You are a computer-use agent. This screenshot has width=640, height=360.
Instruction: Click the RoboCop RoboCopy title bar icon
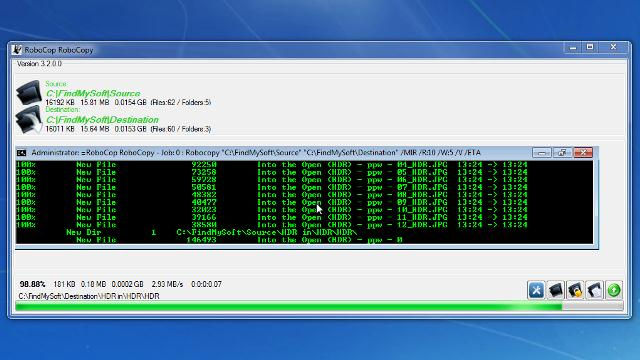(x=17, y=50)
